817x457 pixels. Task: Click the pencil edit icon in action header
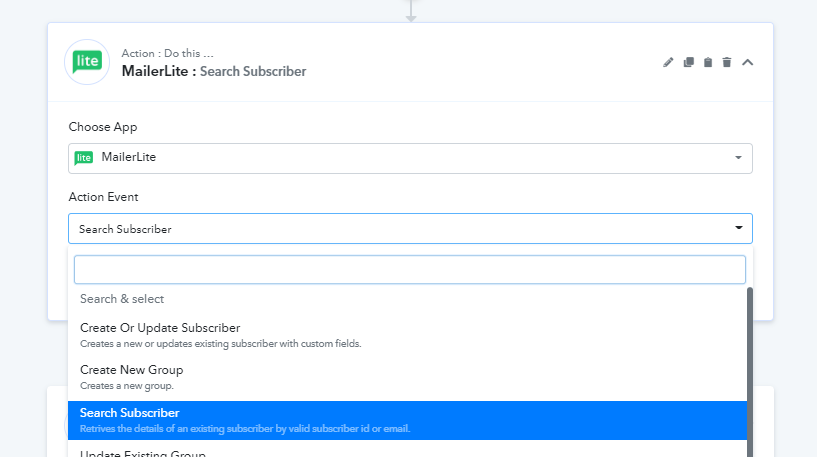click(668, 63)
